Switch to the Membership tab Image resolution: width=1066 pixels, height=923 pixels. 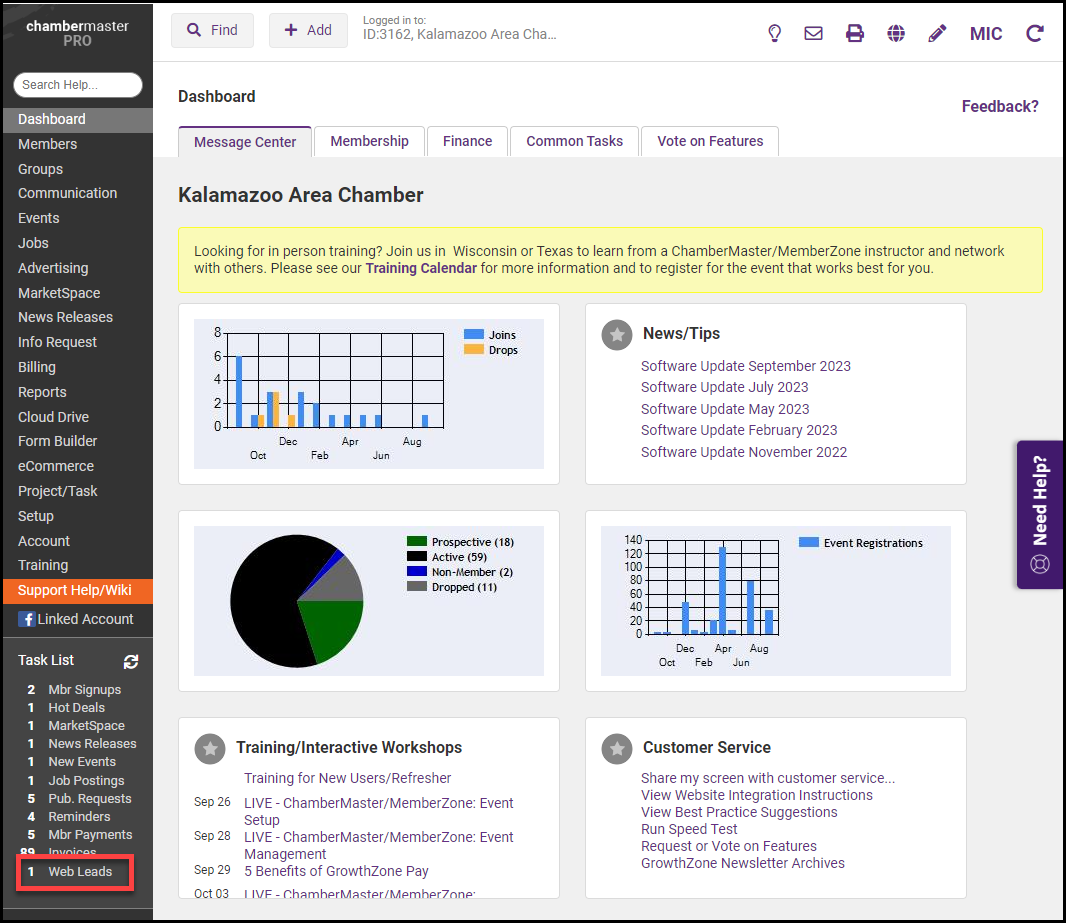369,141
